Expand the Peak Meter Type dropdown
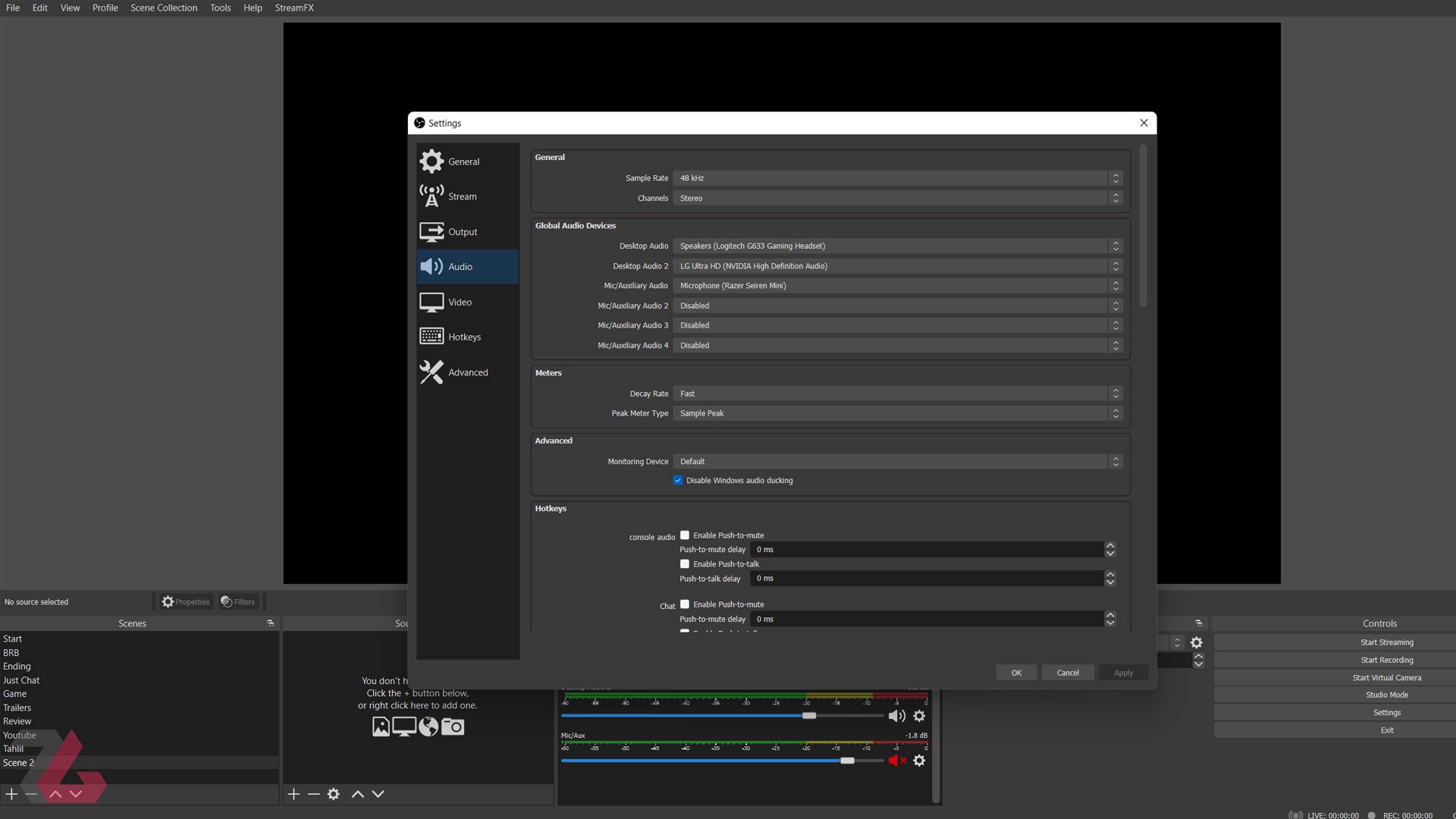The width and height of the screenshot is (1456, 819). tap(1116, 413)
